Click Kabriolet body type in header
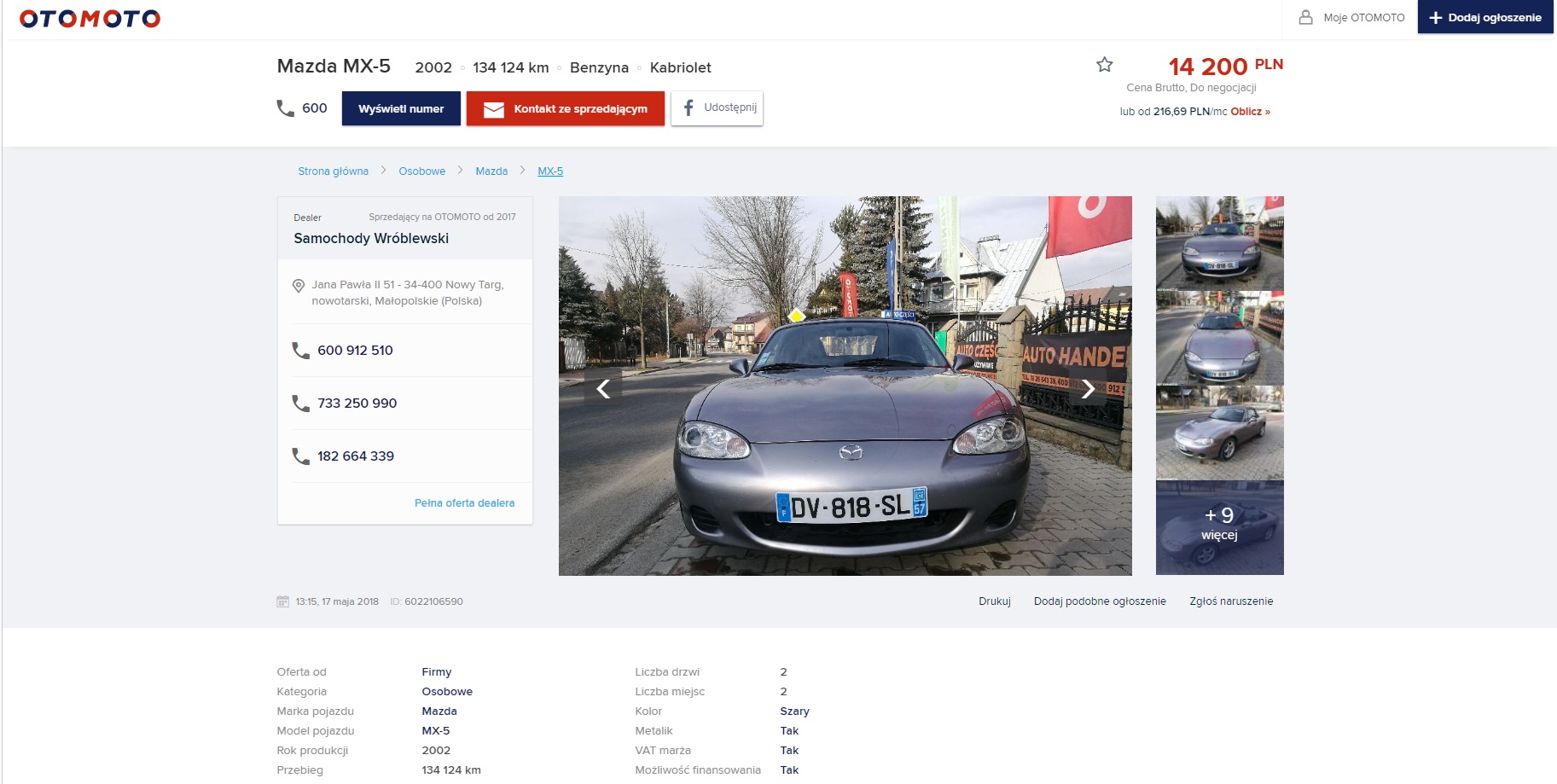The image size is (1557, 784). [x=680, y=67]
